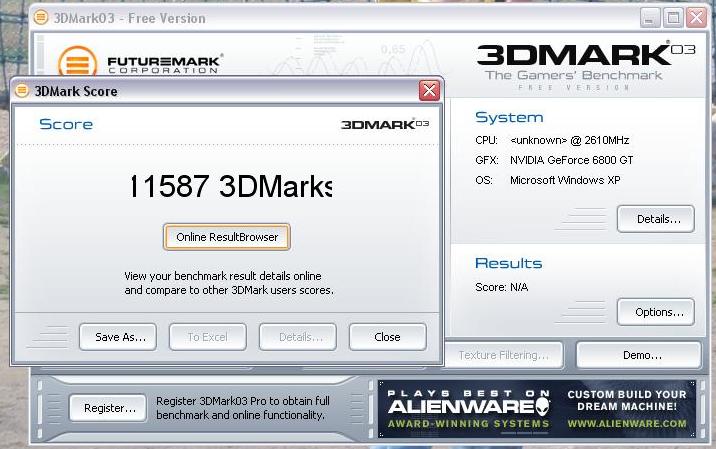
Task: Click the WWW.ALIENWARE.COM link in the banner
Action: tap(626, 424)
